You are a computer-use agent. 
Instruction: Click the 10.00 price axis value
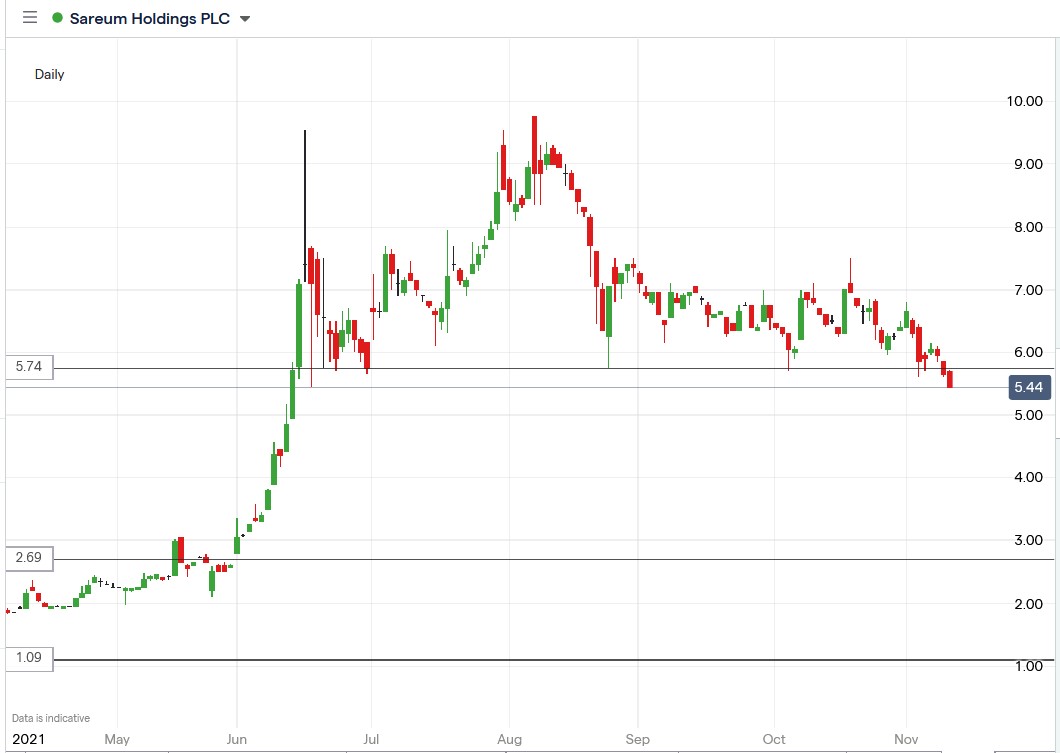[1024, 101]
